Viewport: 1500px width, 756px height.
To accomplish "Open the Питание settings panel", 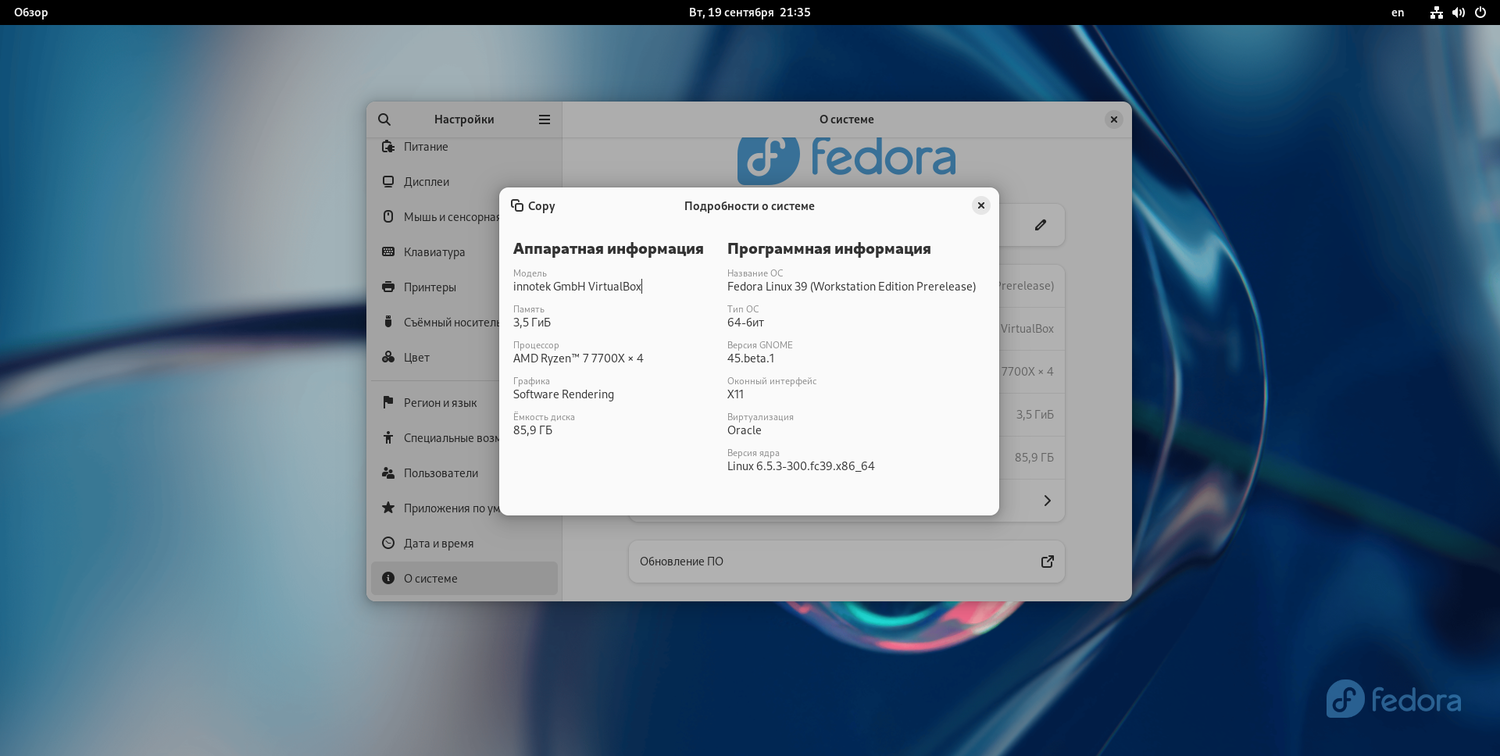I will 464,147.
